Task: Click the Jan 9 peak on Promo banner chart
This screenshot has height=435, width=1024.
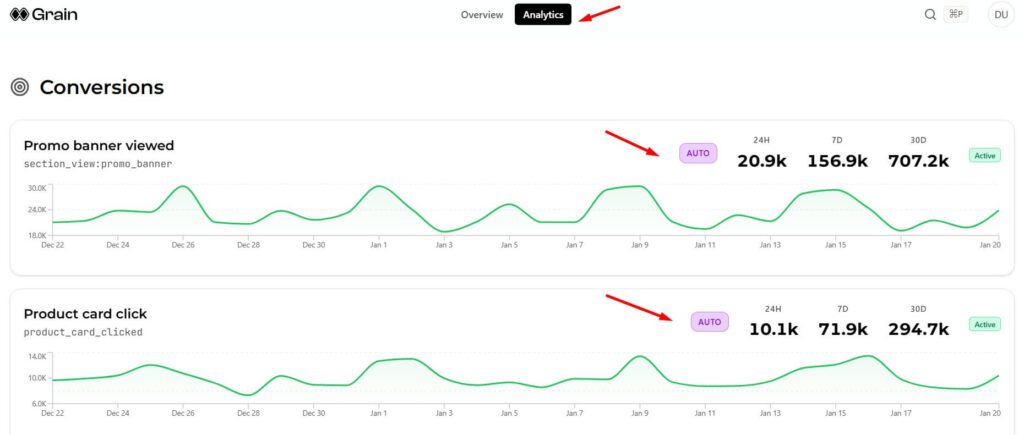Action: click(638, 186)
